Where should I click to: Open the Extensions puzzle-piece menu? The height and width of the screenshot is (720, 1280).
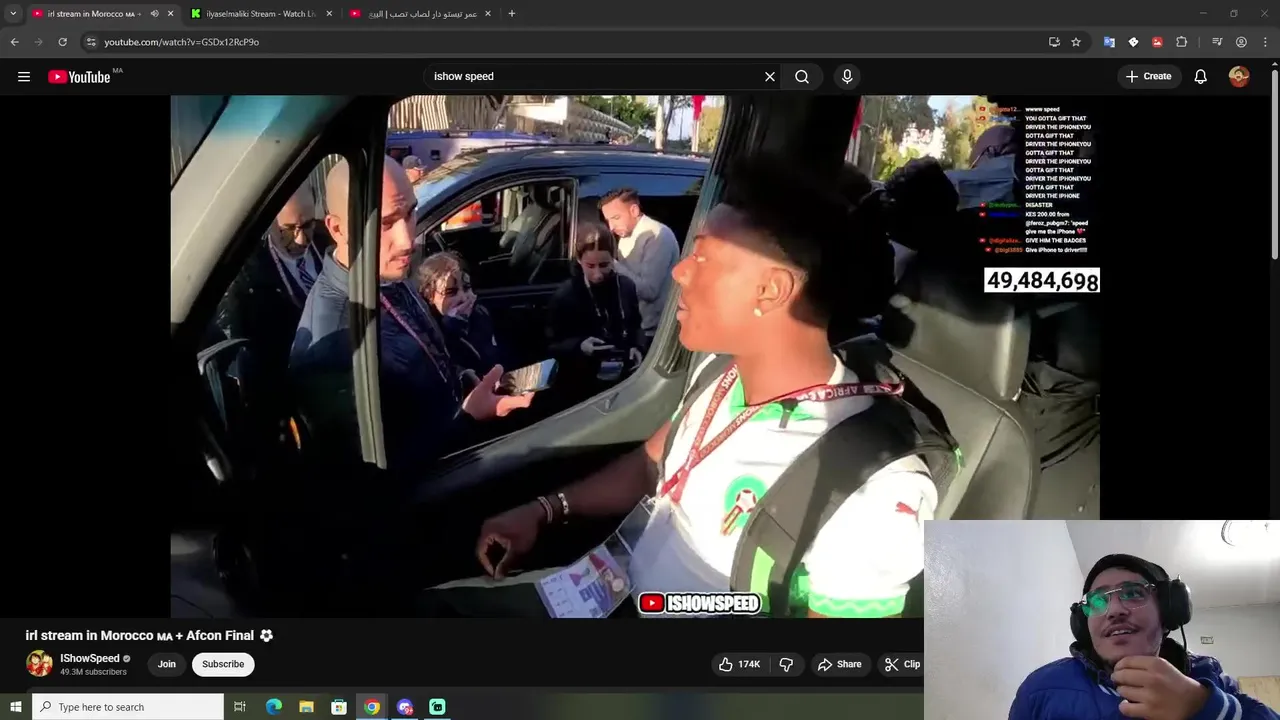(1182, 42)
